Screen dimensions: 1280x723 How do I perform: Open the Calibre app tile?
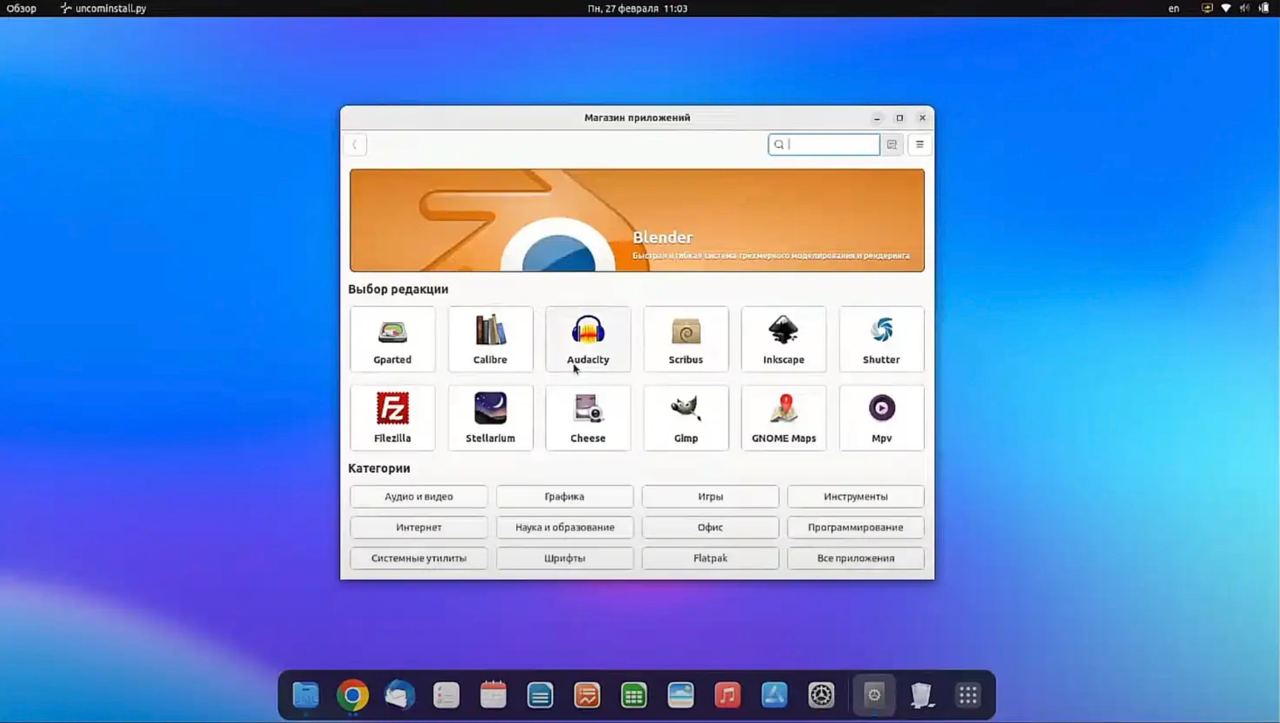pyautogui.click(x=490, y=339)
